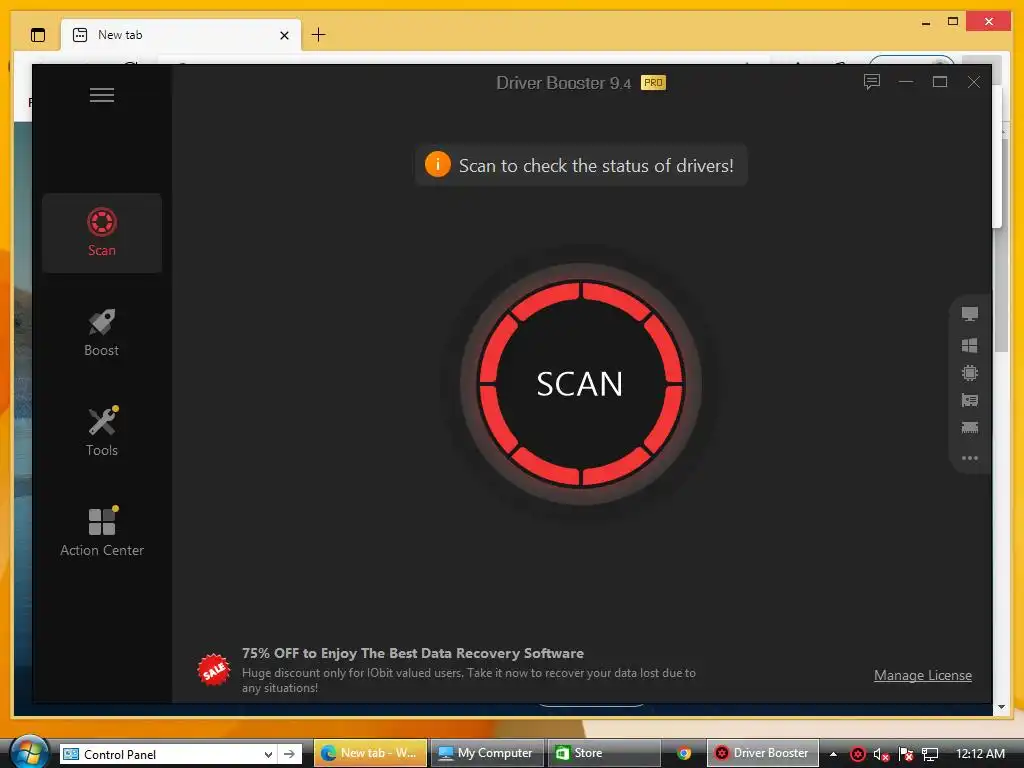Close the Driver Booster window

point(974,82)
